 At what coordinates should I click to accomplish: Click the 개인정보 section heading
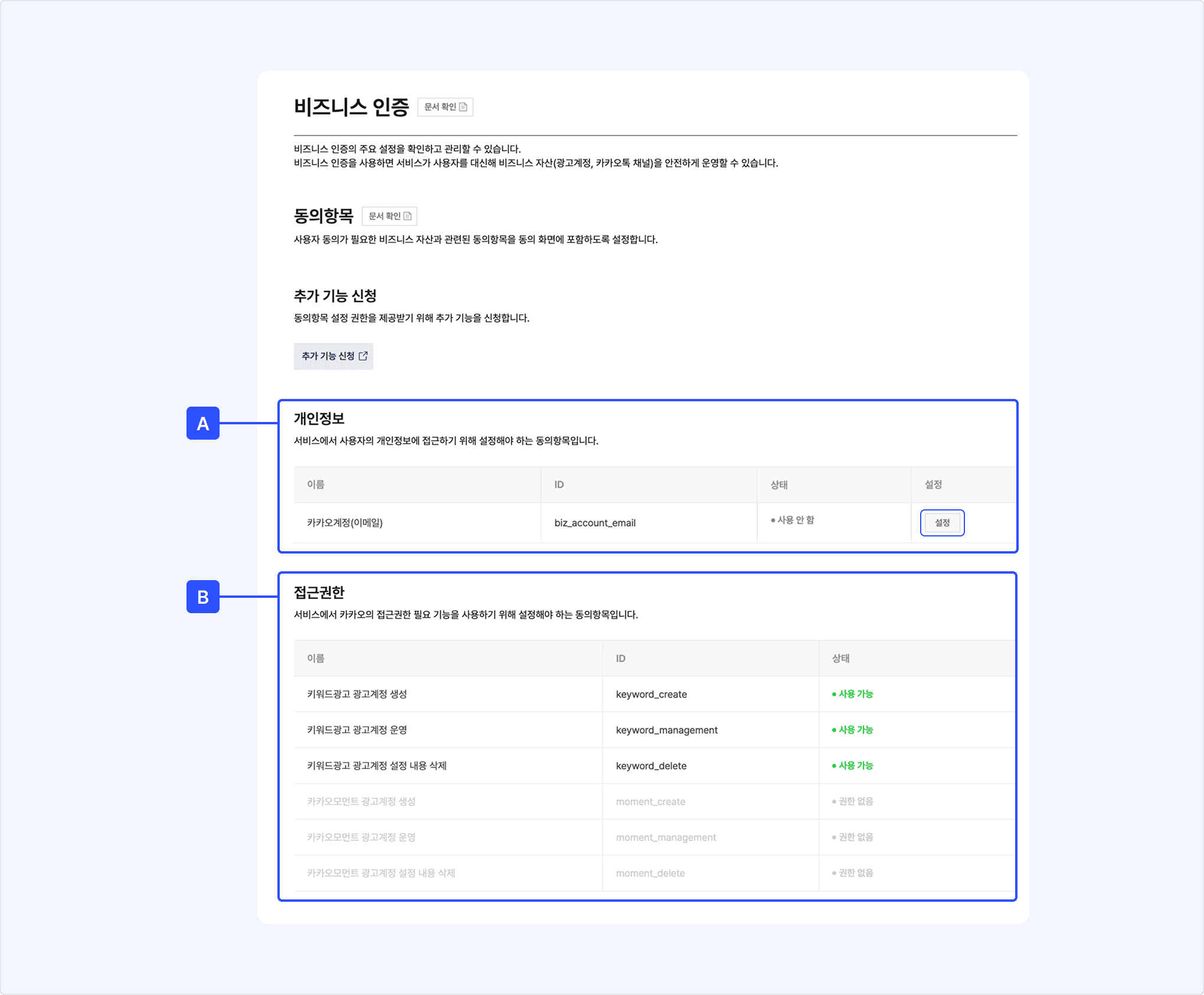point(319,418)
